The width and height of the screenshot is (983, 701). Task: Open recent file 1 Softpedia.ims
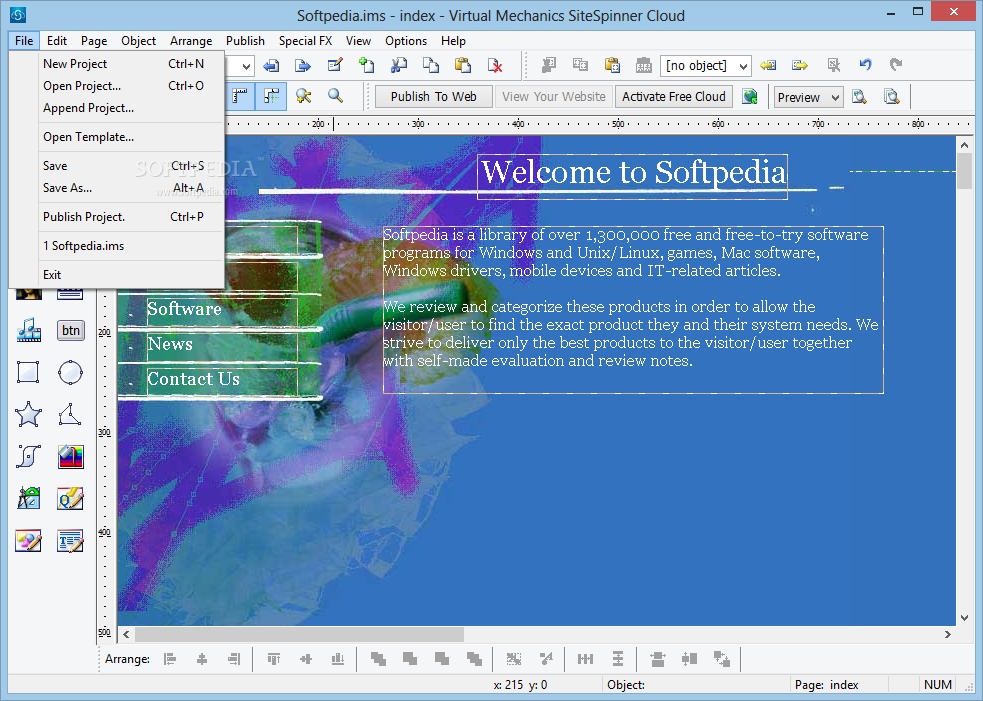(x=123, y=246)
